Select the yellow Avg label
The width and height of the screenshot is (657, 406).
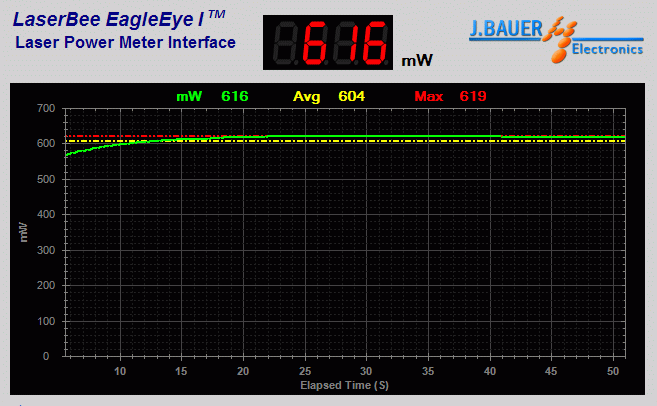pos(306,97)
